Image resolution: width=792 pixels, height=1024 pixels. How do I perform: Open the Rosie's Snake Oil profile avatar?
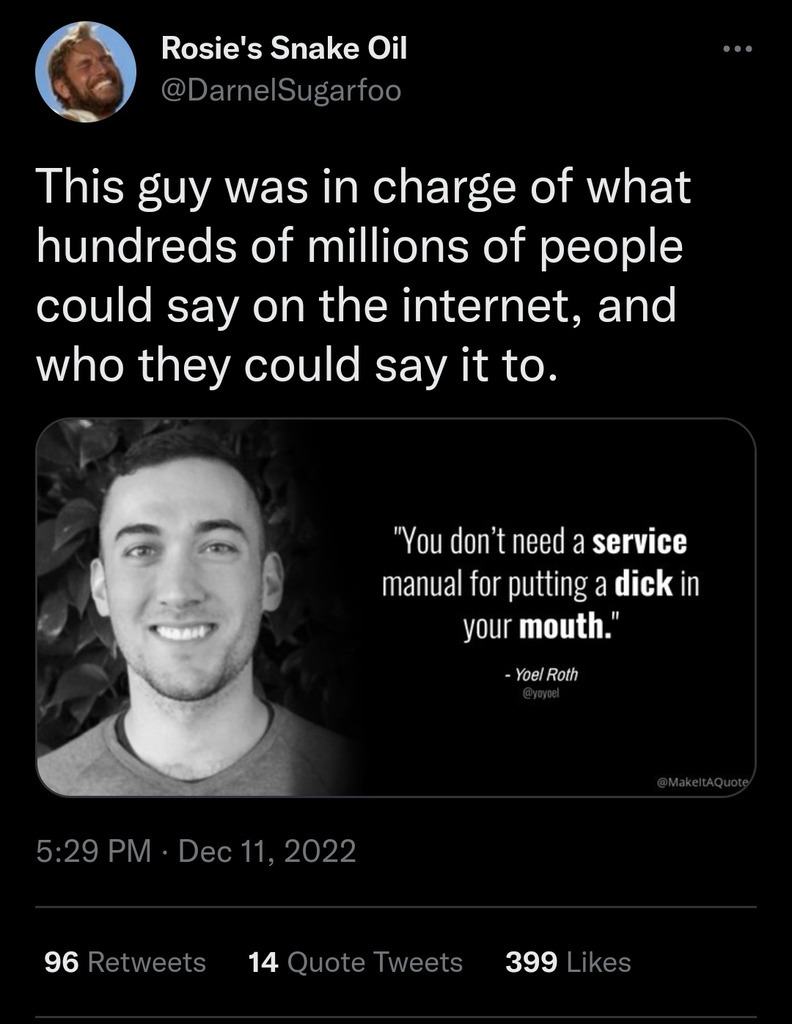(x=86, y=72)
